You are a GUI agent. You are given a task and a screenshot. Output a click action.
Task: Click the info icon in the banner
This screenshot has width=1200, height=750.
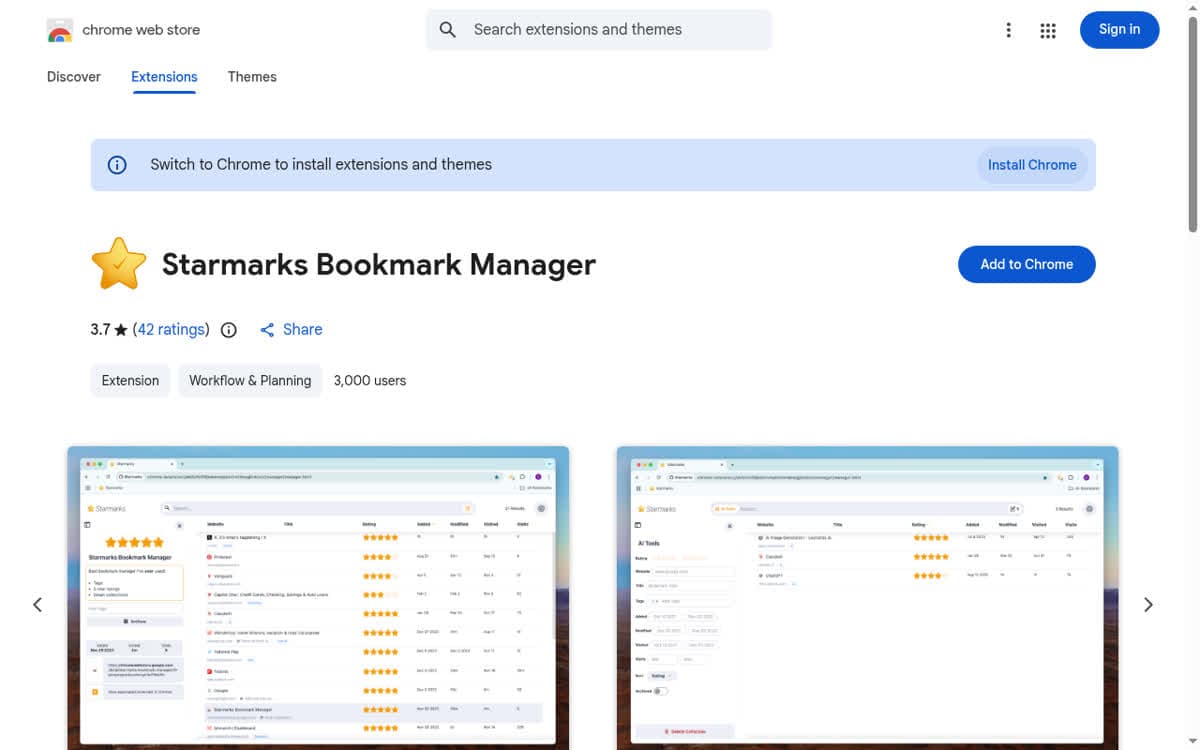tap(117, 165)
